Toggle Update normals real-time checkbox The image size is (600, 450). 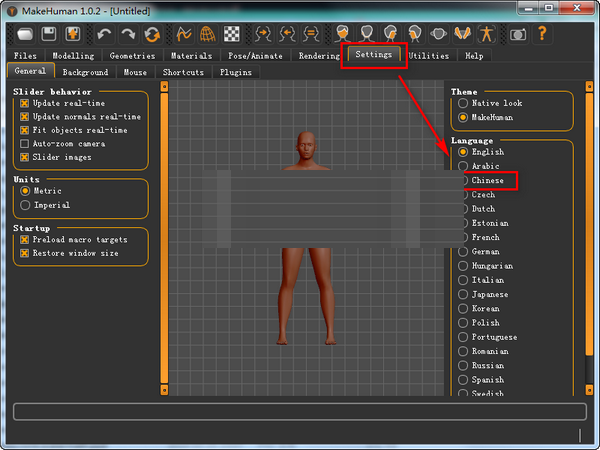24,117
